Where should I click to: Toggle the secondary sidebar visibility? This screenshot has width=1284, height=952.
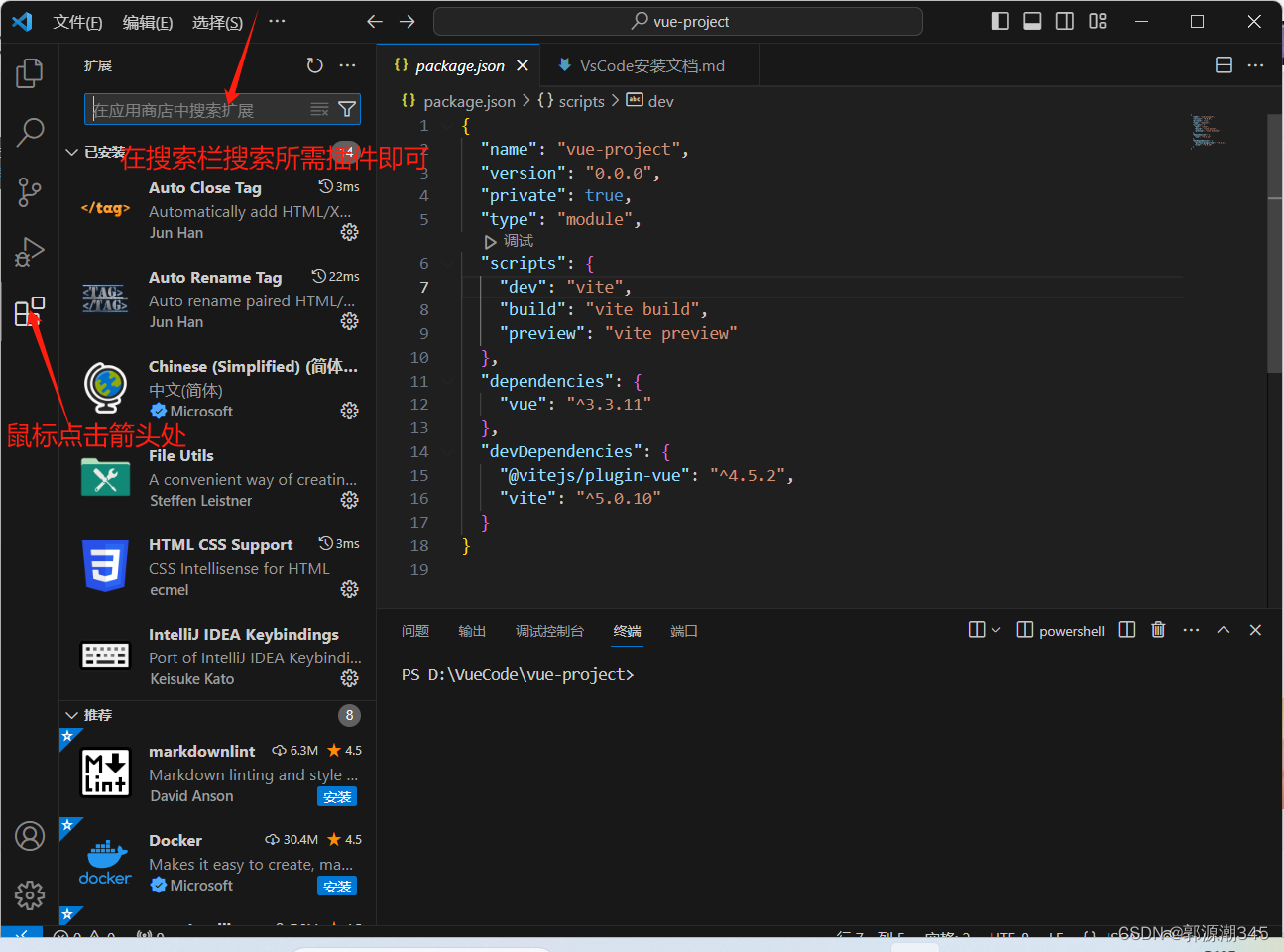(1064, 20)
